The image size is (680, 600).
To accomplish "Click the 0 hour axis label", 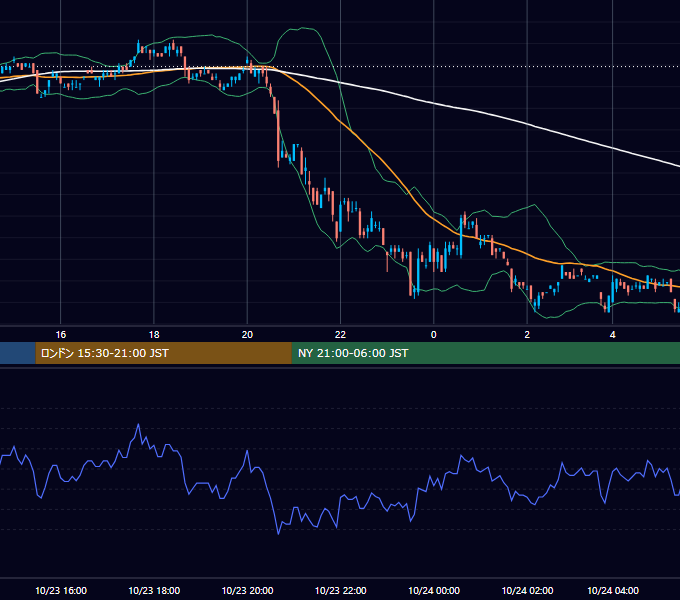I will (x=434, y=335).
